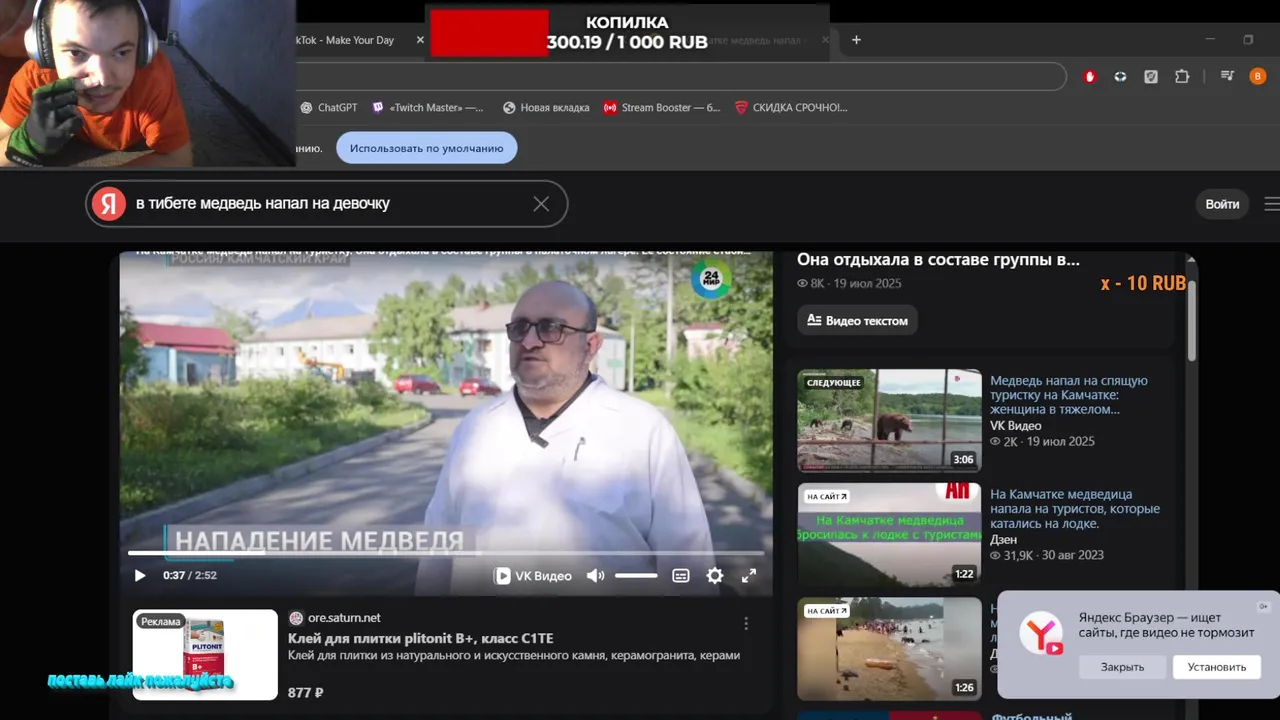Open 'На Камчатке медведица напала на туристов' title

1075,509
